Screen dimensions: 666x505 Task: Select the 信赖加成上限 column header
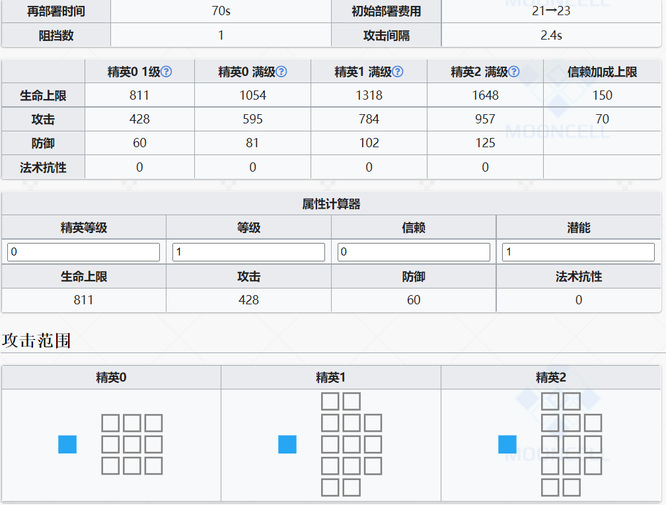pyautogui.click(x=602, y=72)
